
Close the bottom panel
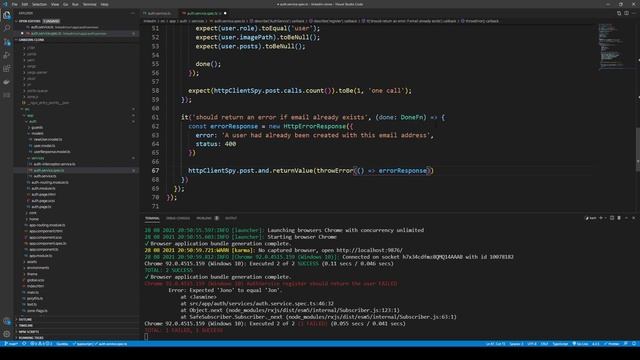pos(633,218)
